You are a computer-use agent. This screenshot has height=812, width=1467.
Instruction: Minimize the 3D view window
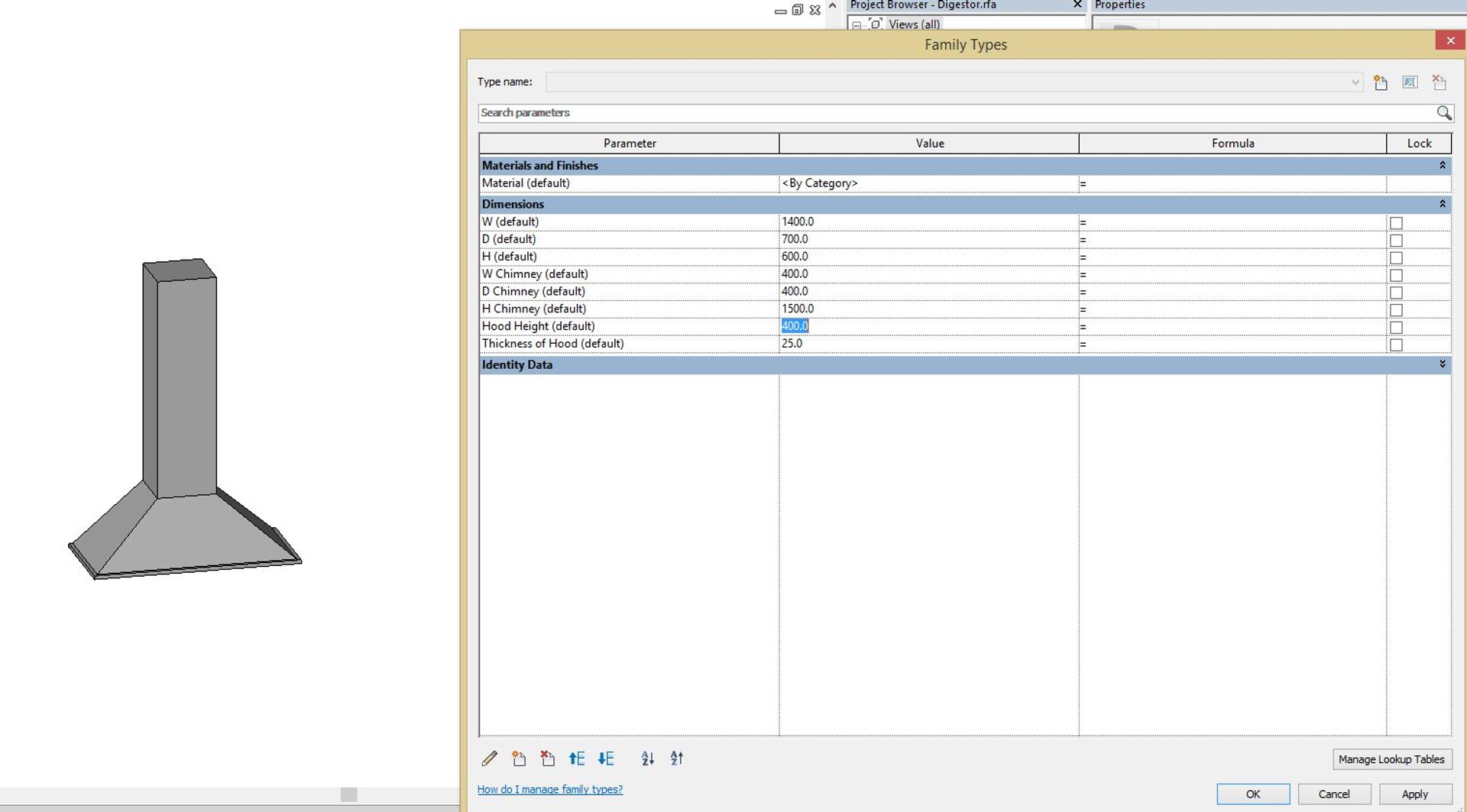click(x=780, y=11)
